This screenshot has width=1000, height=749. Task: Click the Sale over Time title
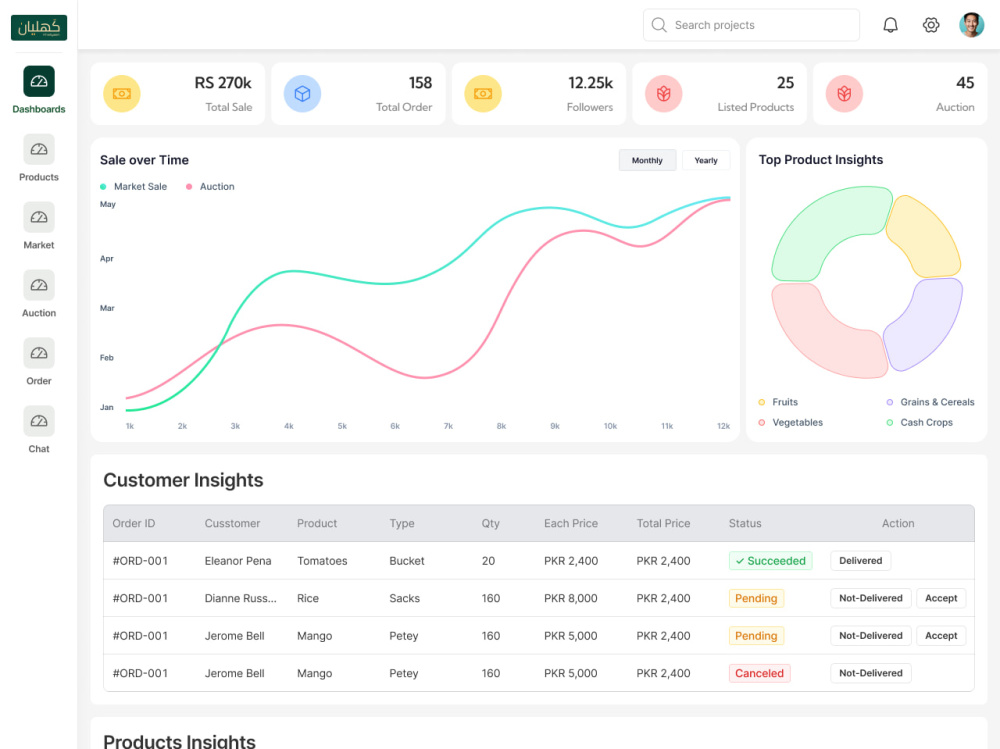(x=144, y=160)
